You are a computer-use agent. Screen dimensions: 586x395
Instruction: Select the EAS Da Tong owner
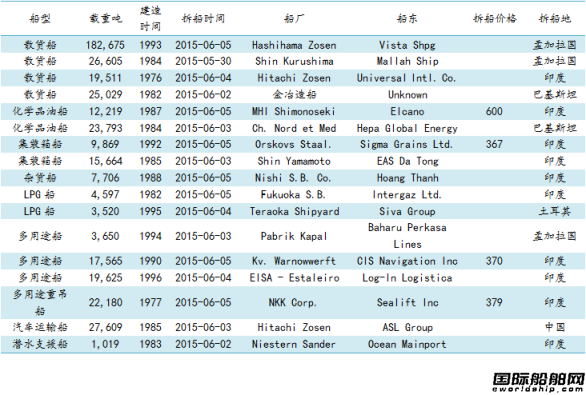407,161
